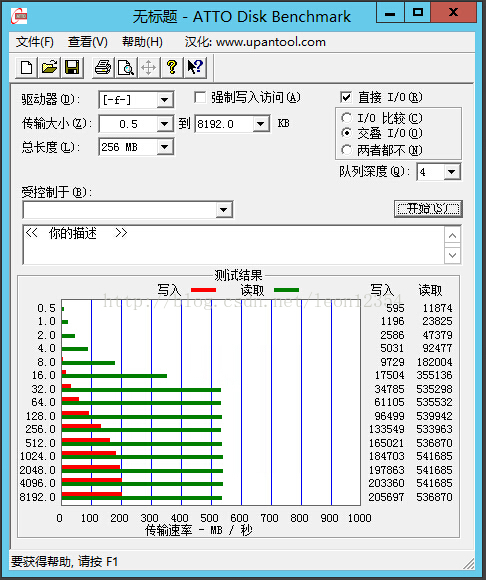Screen dimensions: 486x580
Task: Click the red 写入 legend swatch
Action: 203,290
